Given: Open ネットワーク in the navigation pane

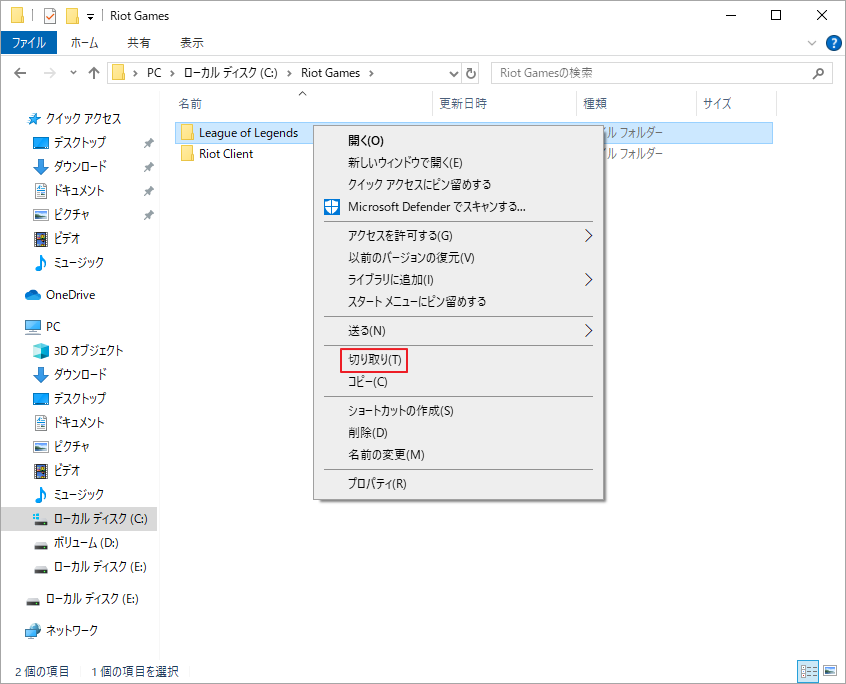Looking at the screenshot, I should pyautogui.click(x=62, y=631).
